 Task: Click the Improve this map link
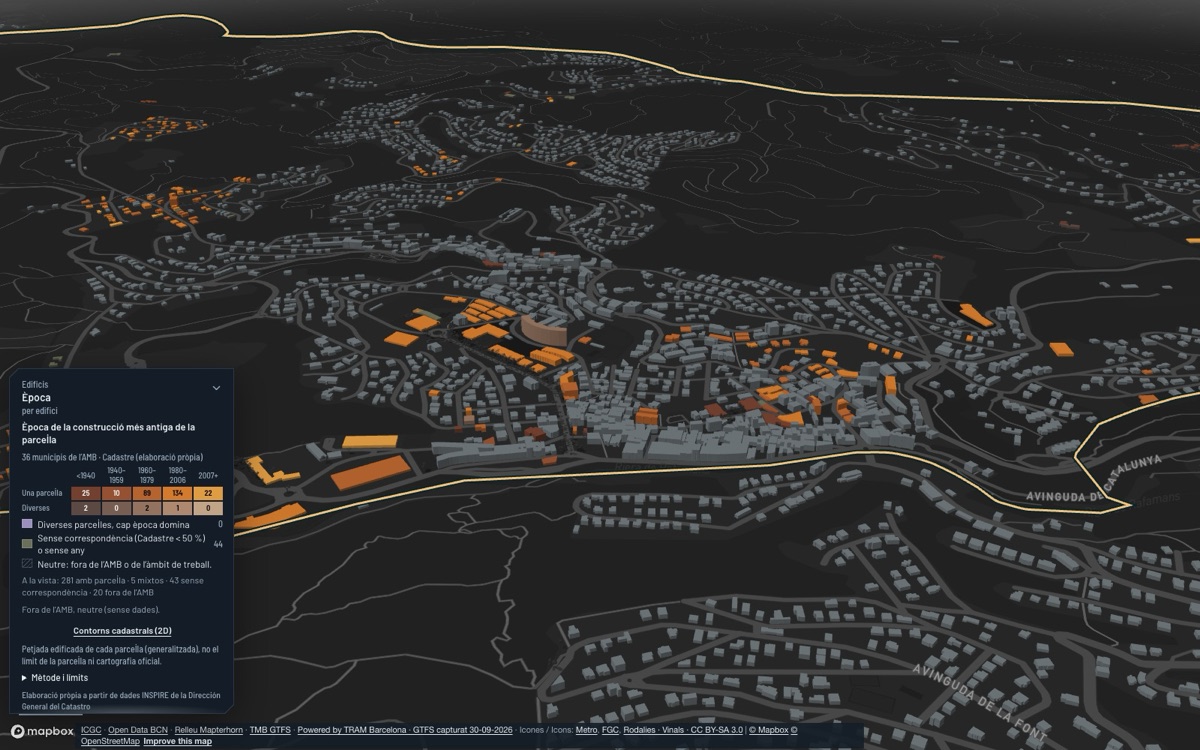tap(177, 741)
